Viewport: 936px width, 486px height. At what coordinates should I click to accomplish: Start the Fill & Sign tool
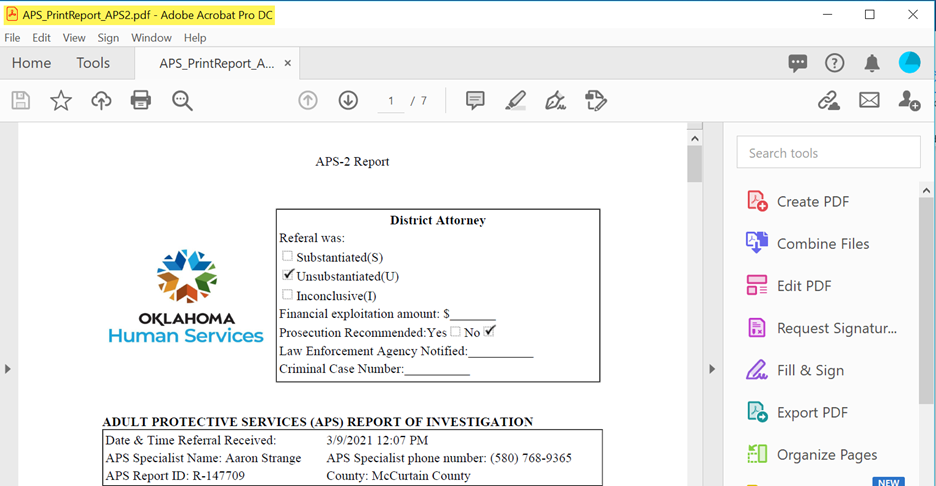tap(795, 370)
